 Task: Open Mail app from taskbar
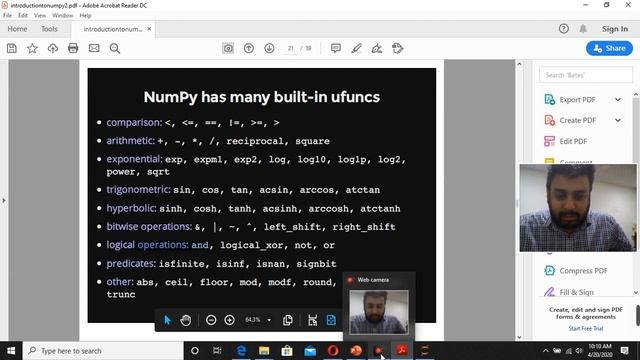point(310,351)
